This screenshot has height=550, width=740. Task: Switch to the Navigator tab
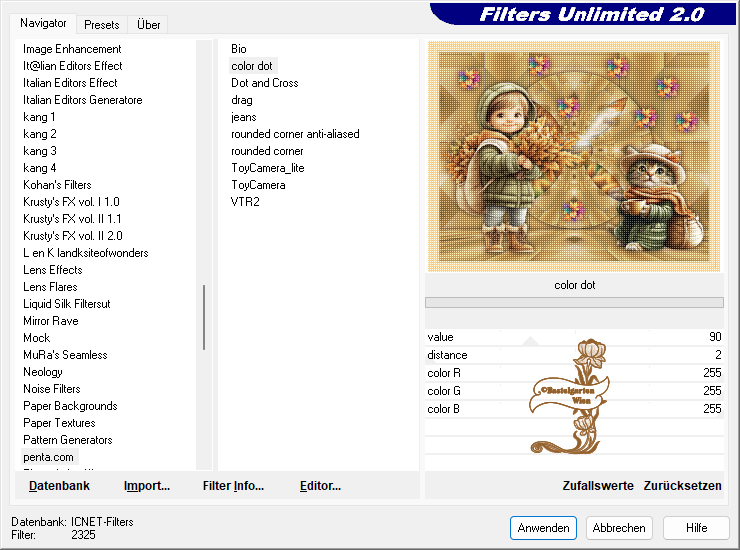(43, 23)
